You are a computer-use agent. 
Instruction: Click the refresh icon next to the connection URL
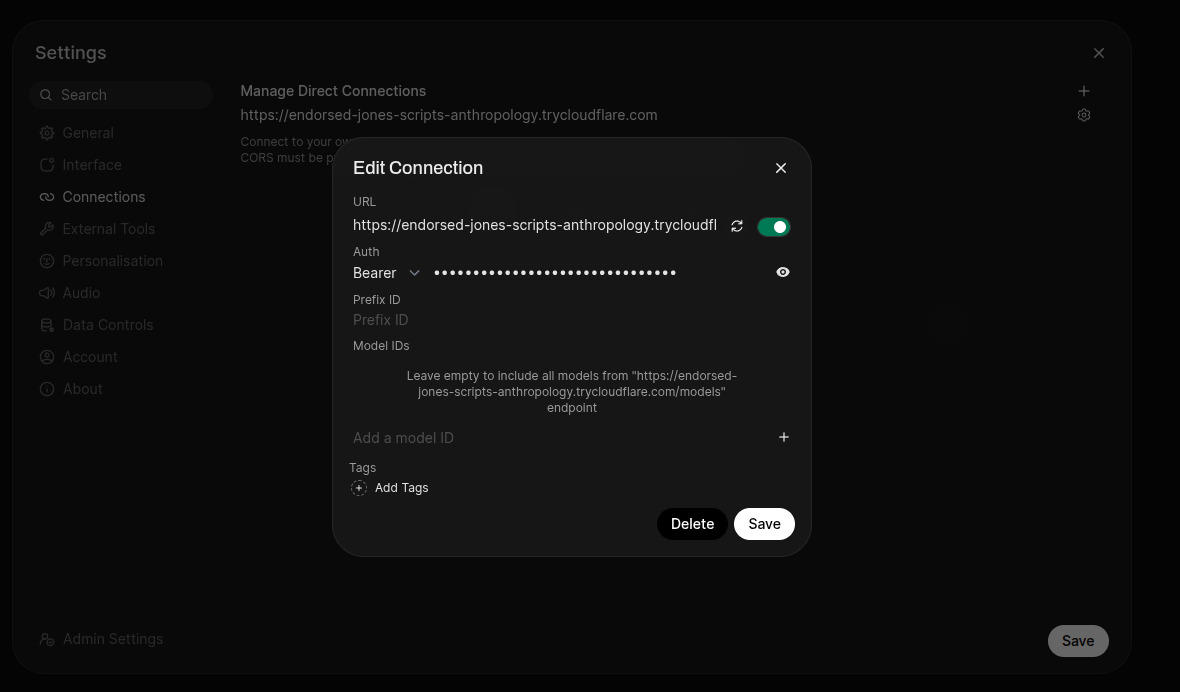(x=737, y=226)
